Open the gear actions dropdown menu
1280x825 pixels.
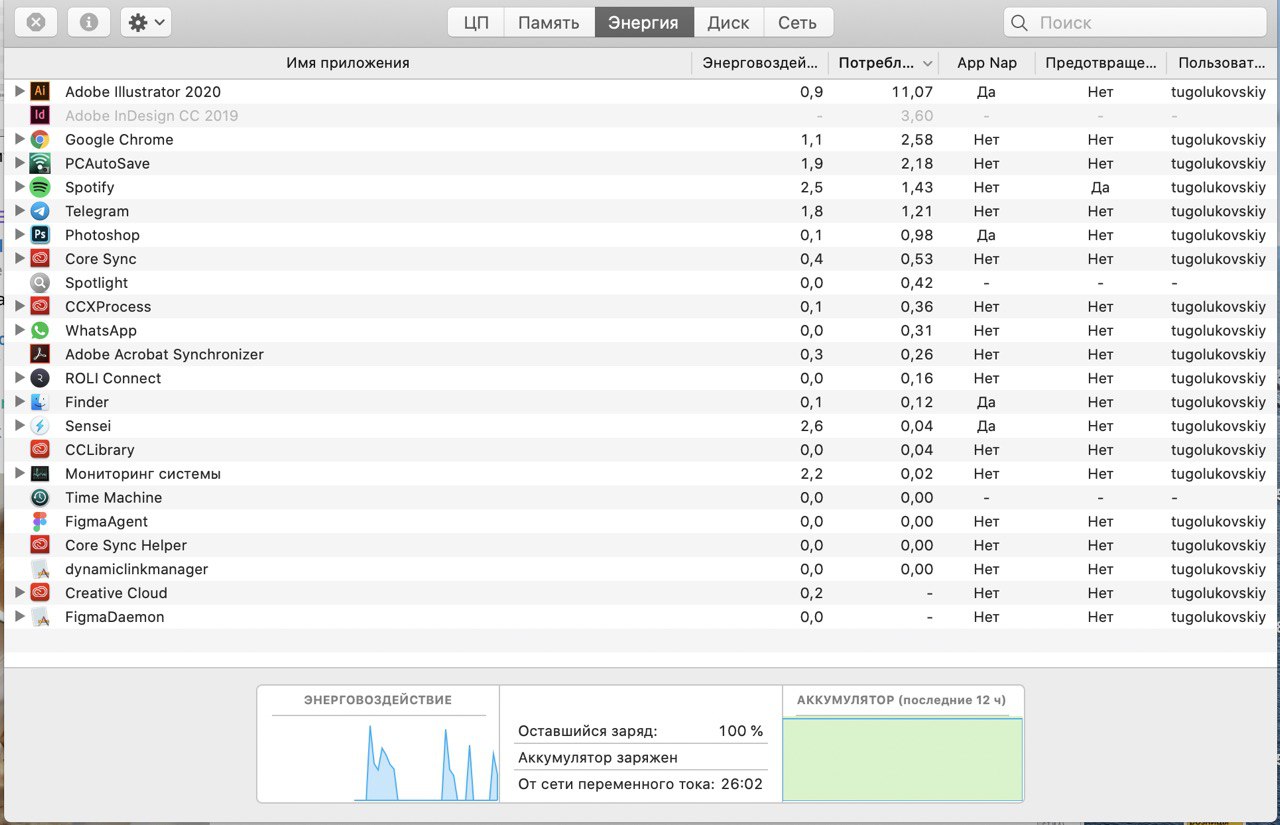pyautogui.click(x=146, y=22)
